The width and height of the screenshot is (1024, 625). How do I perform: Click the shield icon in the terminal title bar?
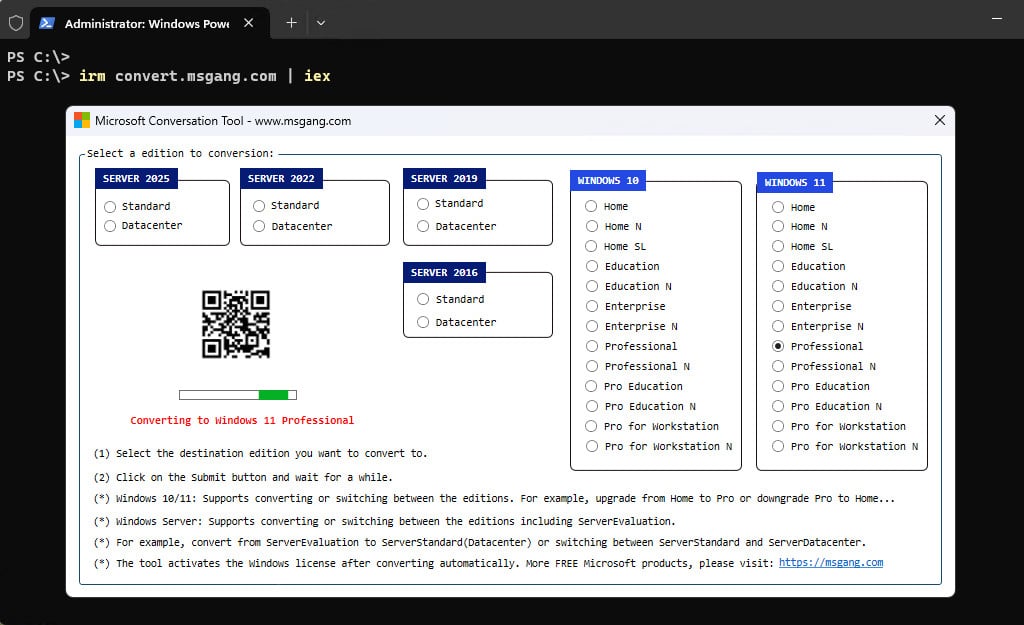[16, 24]
